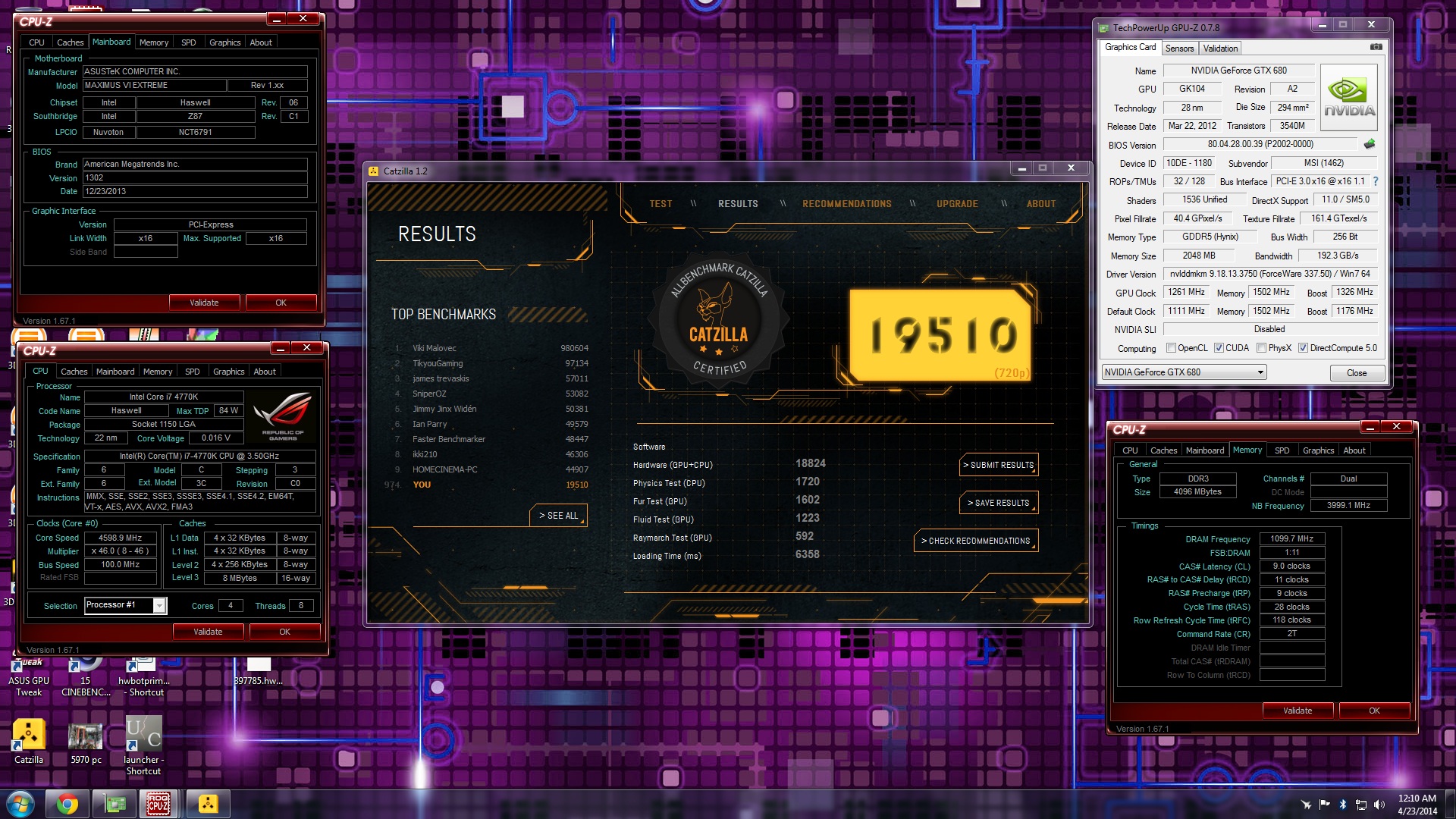1456x819 pixels.
Task: Click the SAVE RESULTS button
Action: pos(999,503)
